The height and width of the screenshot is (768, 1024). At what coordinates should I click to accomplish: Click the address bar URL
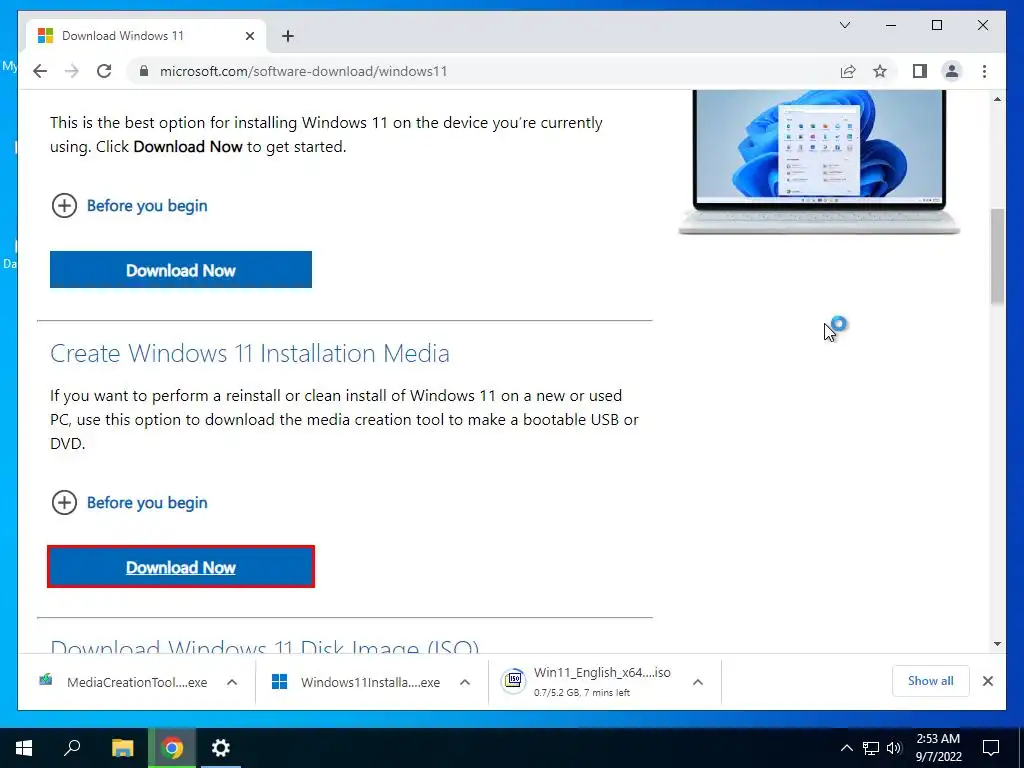click(x=304, y=71)
